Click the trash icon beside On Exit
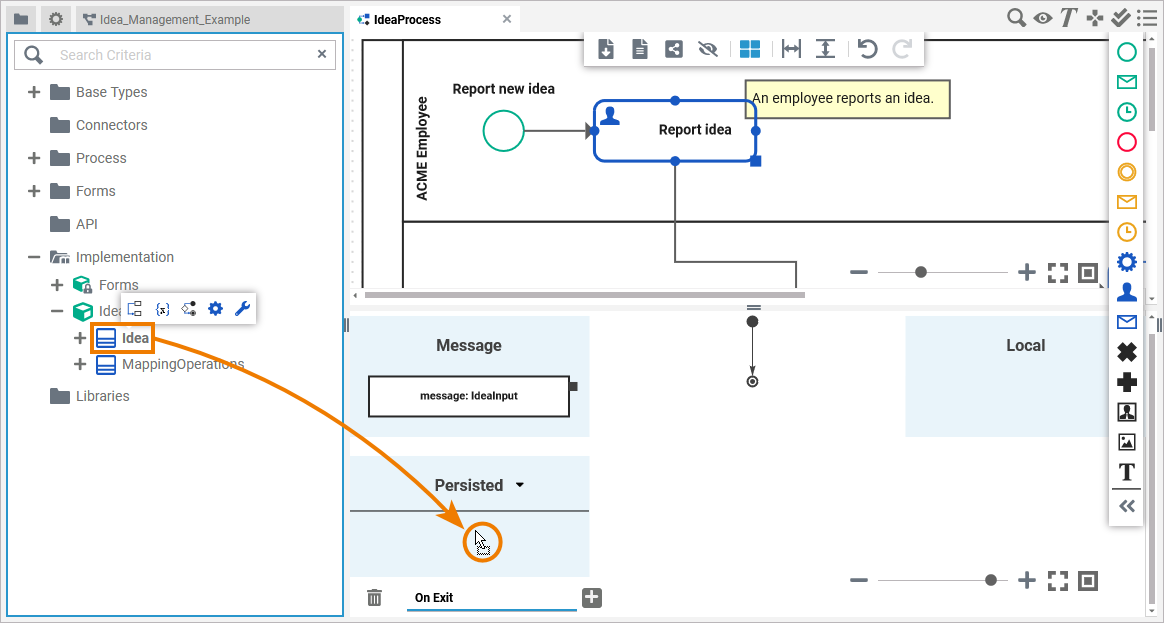Image resolution: width=1164 pixels, height=623 pixels. [x=374, y=598]
